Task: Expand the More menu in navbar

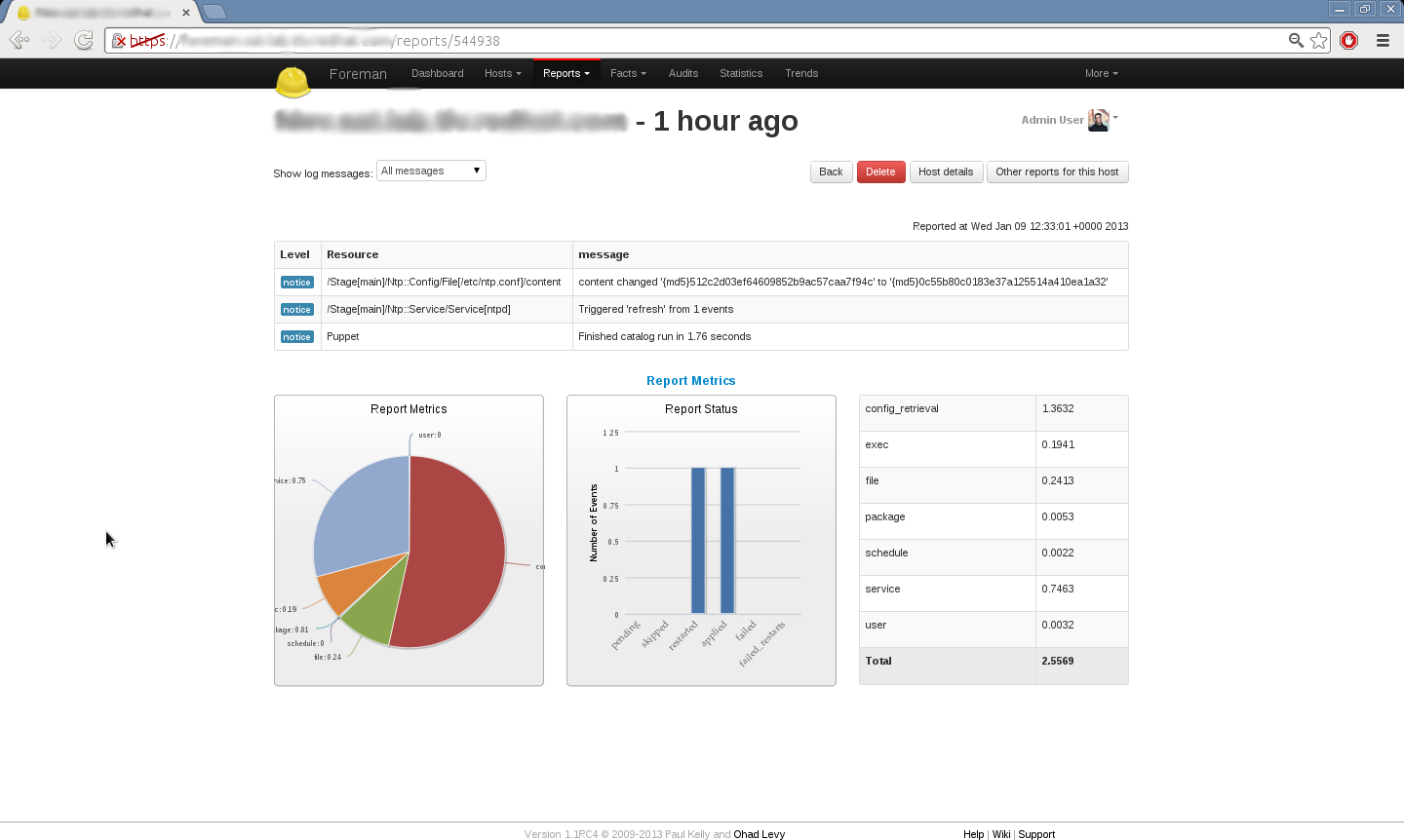Action: point(1101,73)
